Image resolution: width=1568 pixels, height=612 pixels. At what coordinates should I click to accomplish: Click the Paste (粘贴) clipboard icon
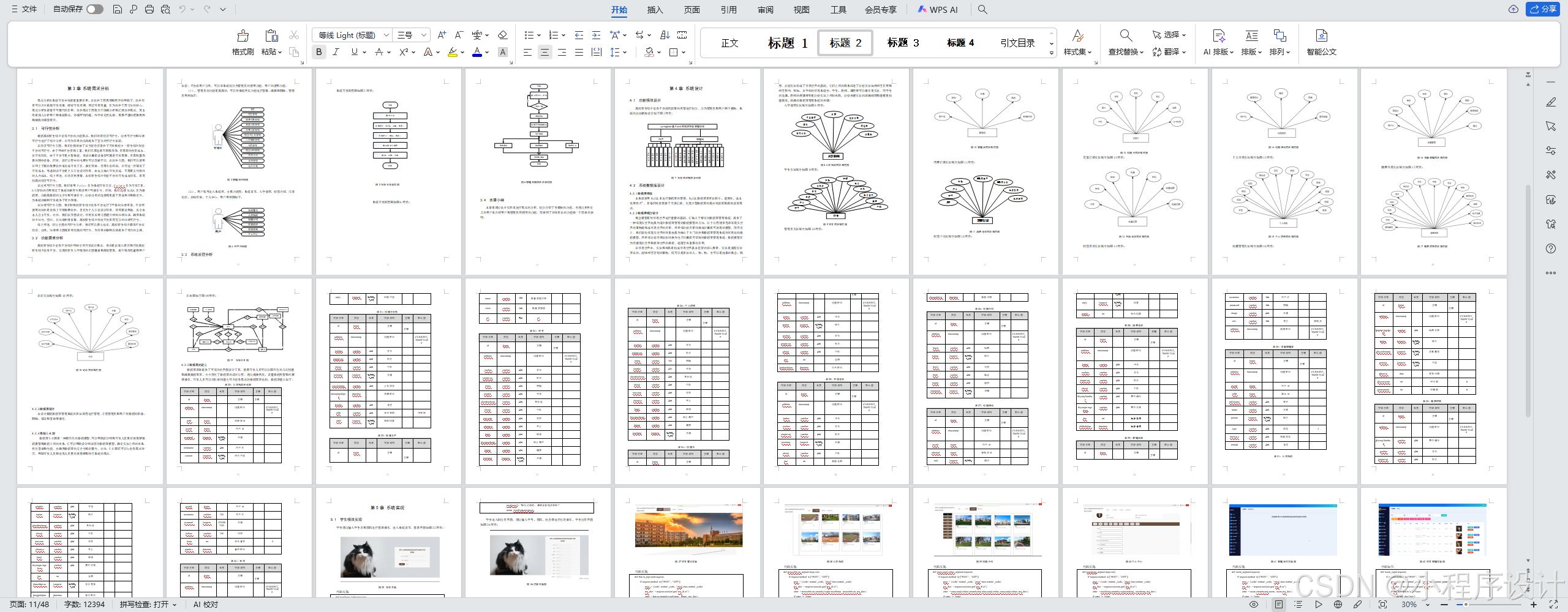click(x=271, y=35)
